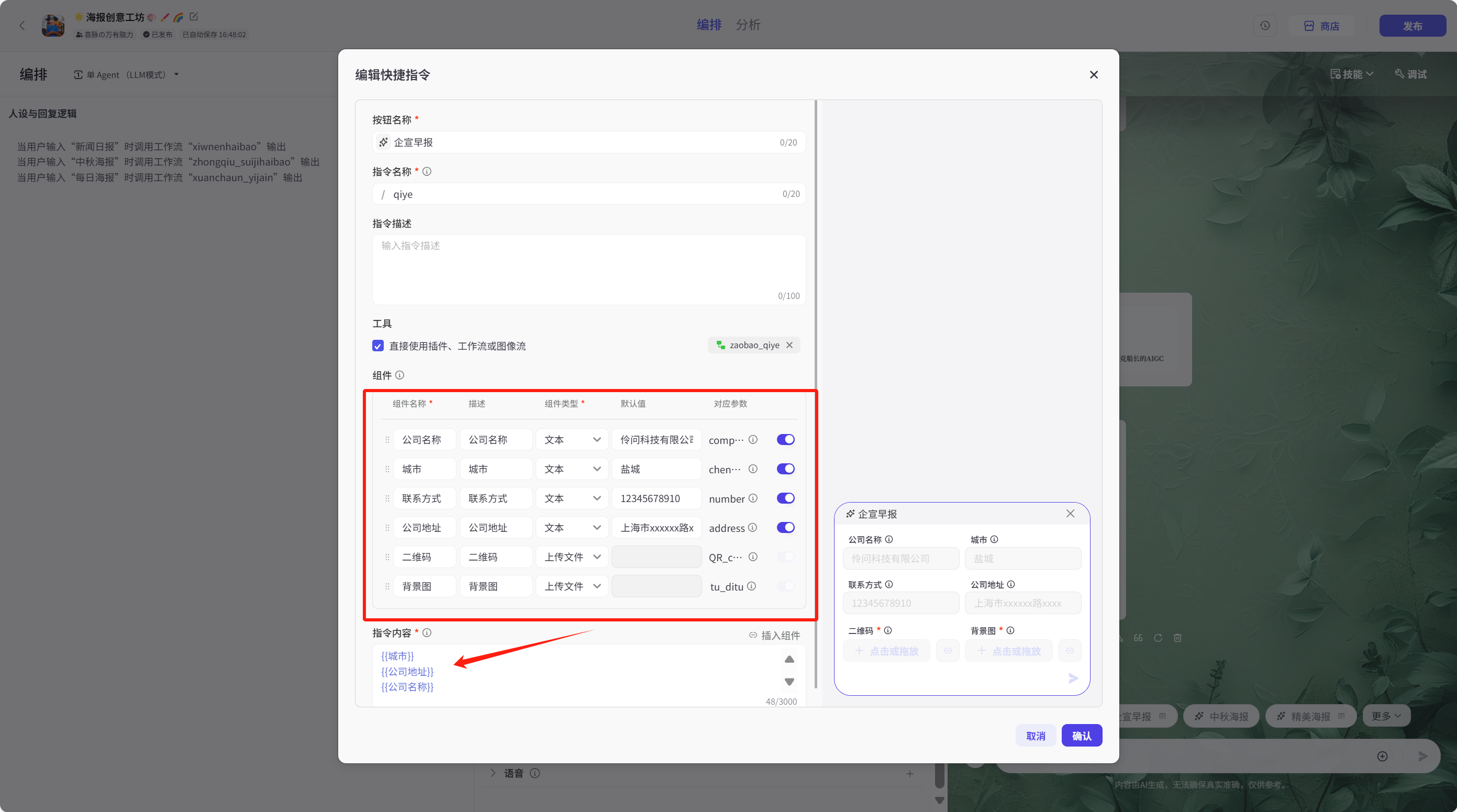Click the 插入组件 link

pyautogui.click(x=774, y=635)
